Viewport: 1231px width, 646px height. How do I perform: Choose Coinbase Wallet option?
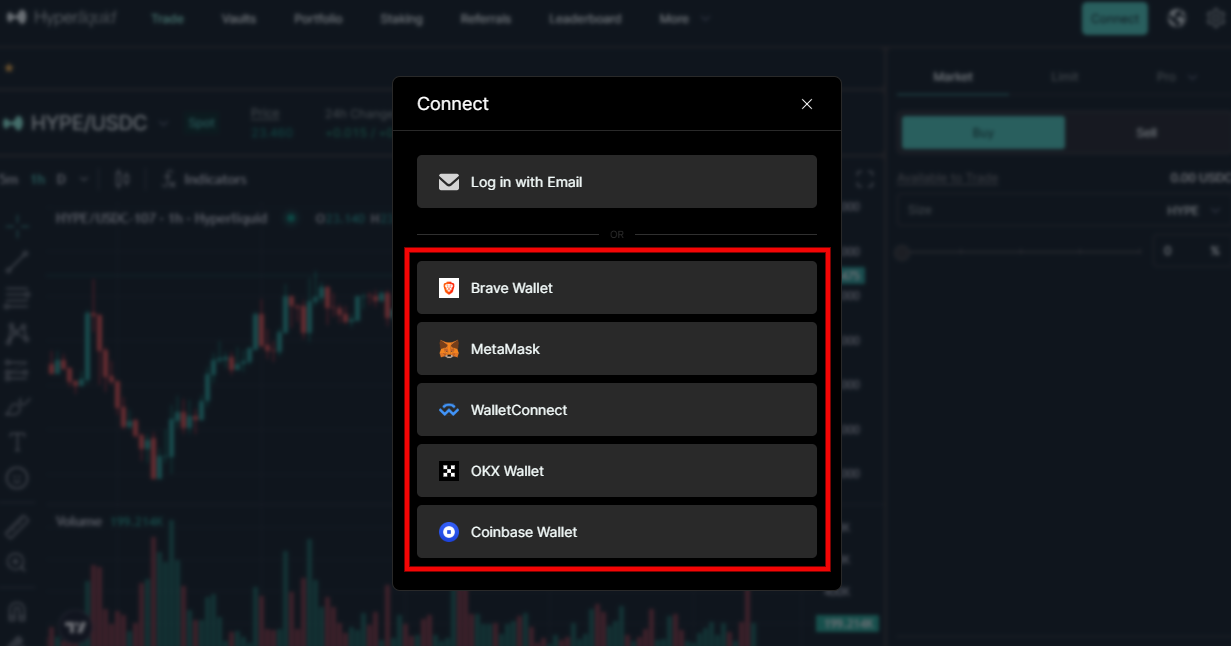coord(617,532)
